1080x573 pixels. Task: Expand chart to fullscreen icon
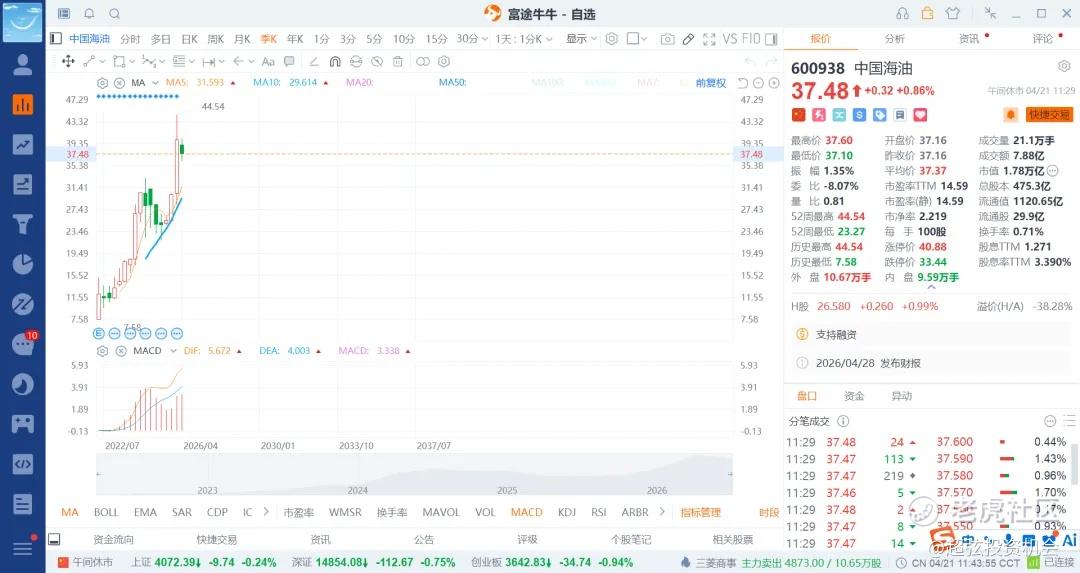coord(709,39)
